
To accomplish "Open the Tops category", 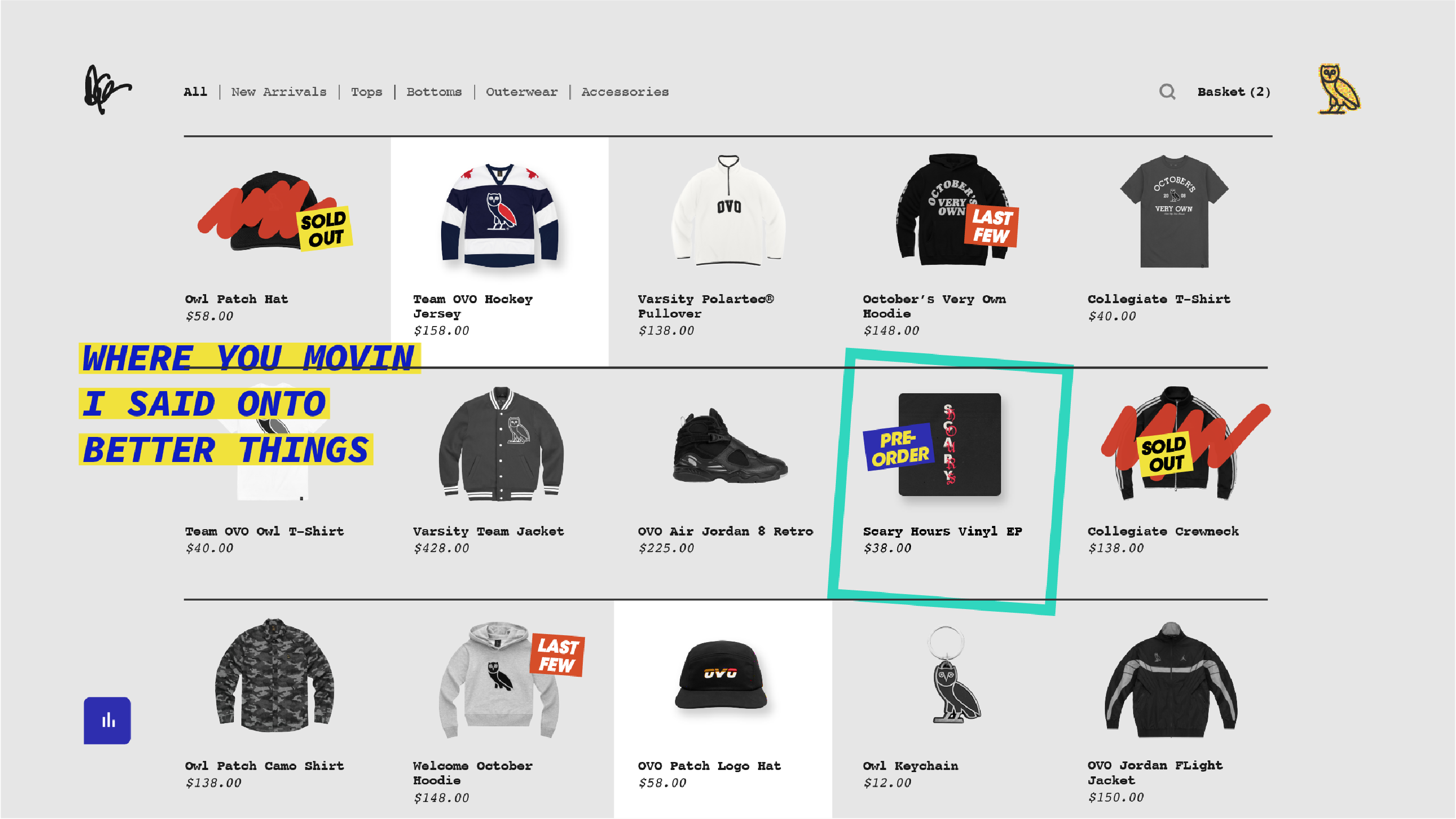I will [366, 92].
